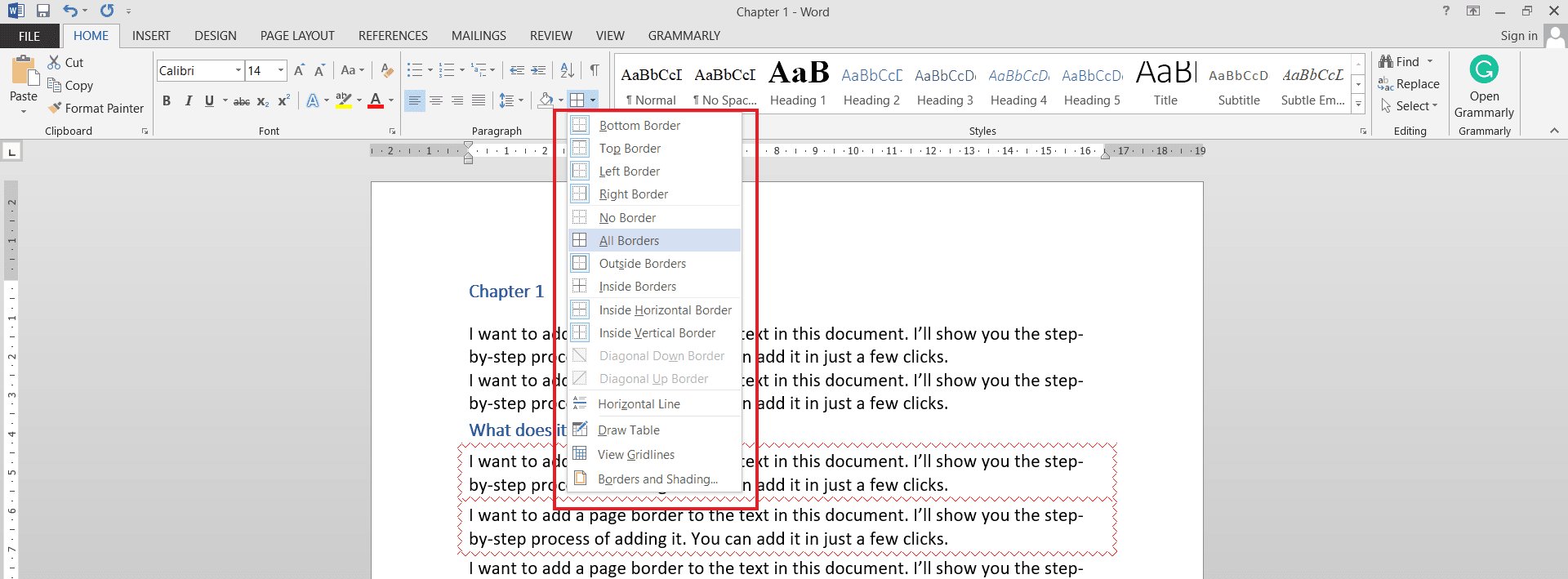The width and height of the screenshot is (1568, 579).
Task: Open the PAGE LAYOUT tab
Action: click(x=297, y=35)
